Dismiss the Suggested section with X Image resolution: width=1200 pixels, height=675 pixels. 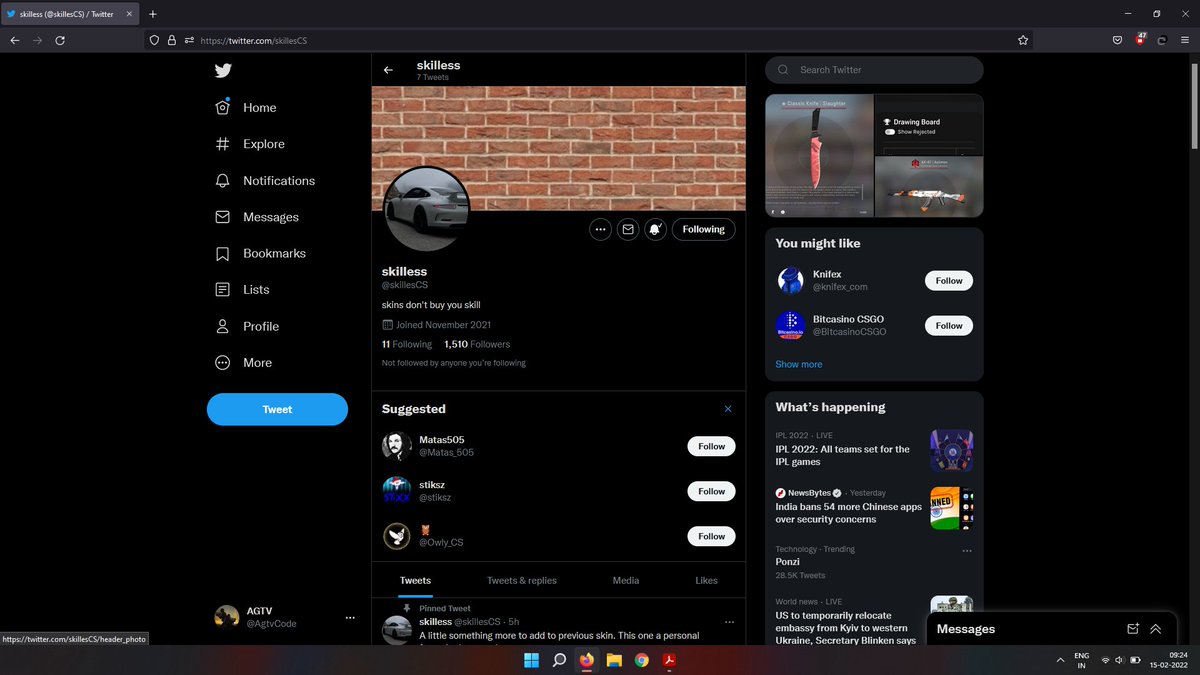728,409
